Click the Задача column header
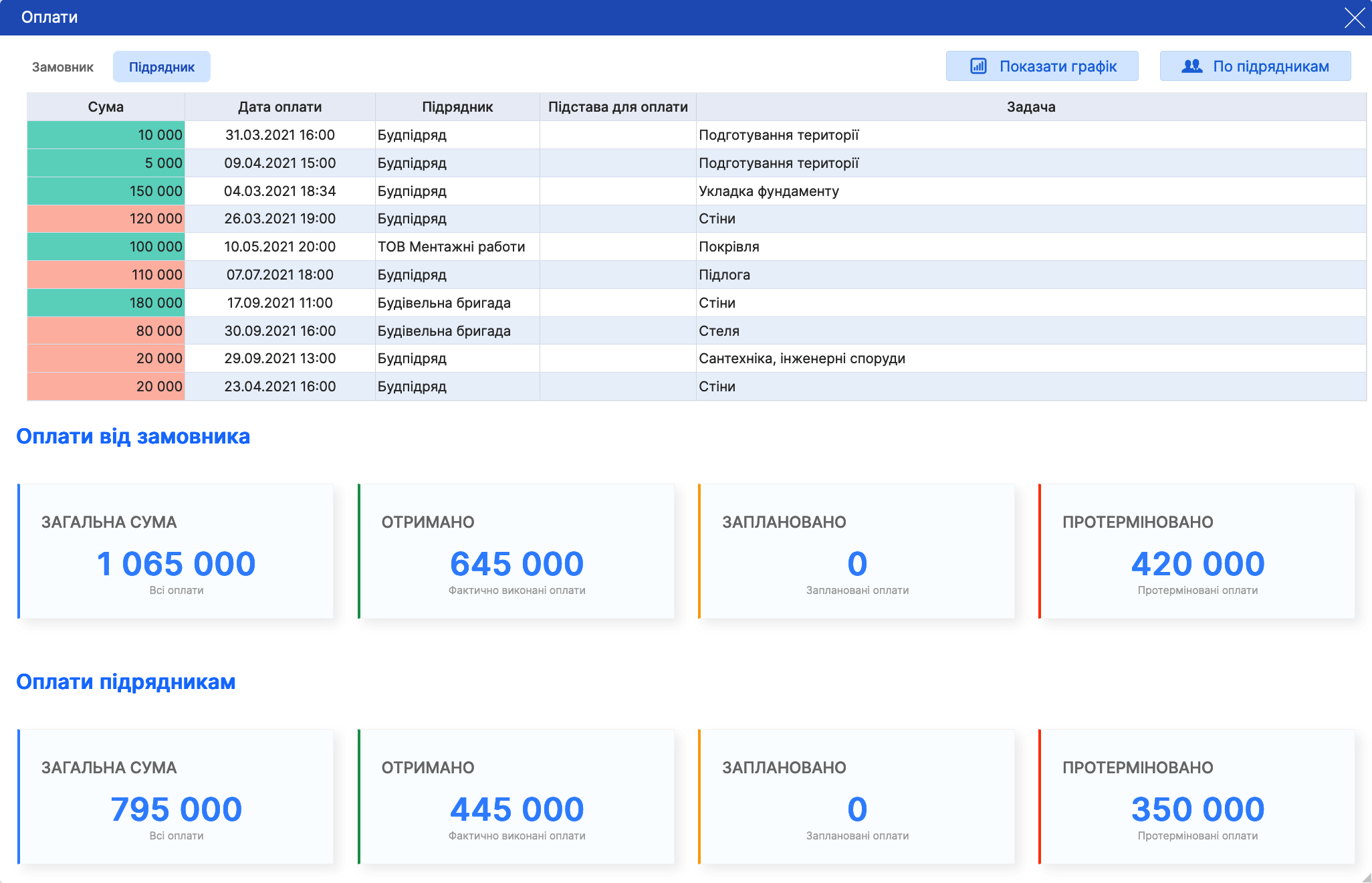 (x=1031, y=107)
